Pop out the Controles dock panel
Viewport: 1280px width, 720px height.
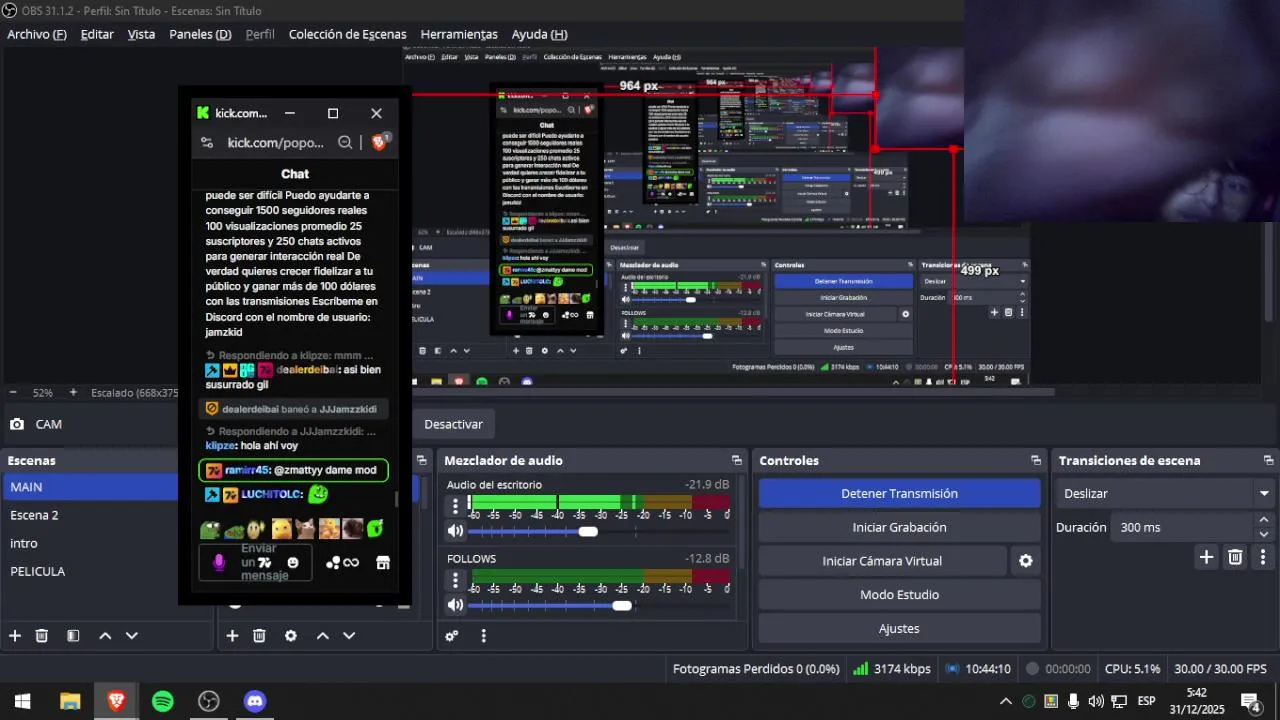(x=1036, y=460)
